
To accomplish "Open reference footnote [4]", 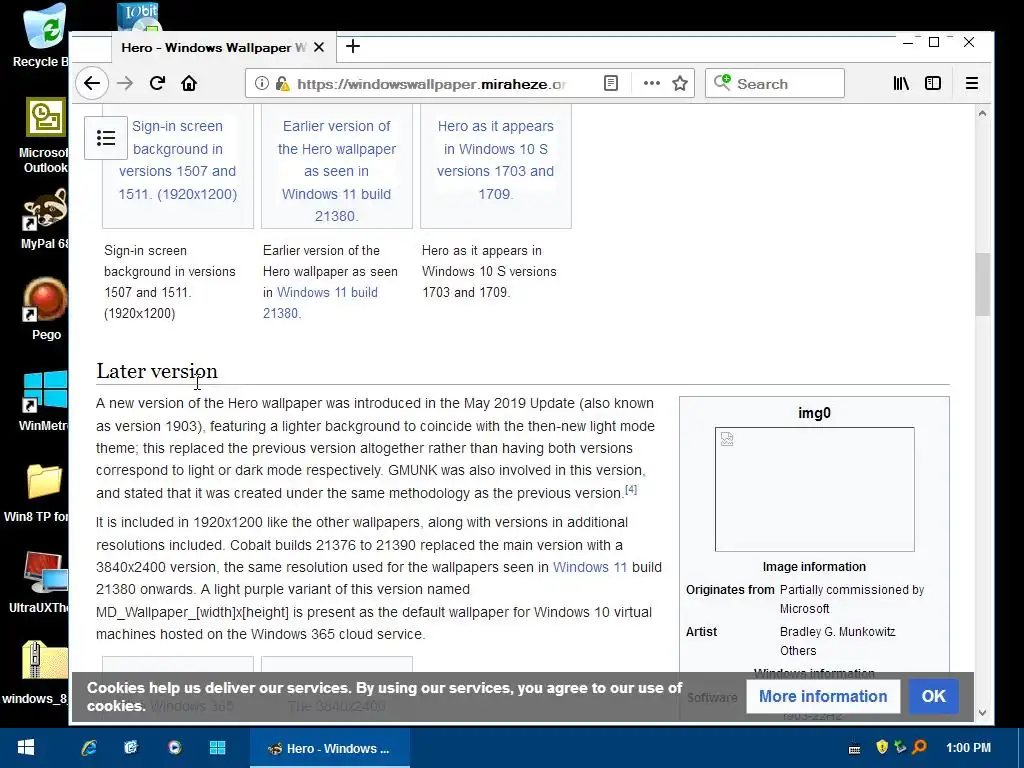I will pos(631,489).
